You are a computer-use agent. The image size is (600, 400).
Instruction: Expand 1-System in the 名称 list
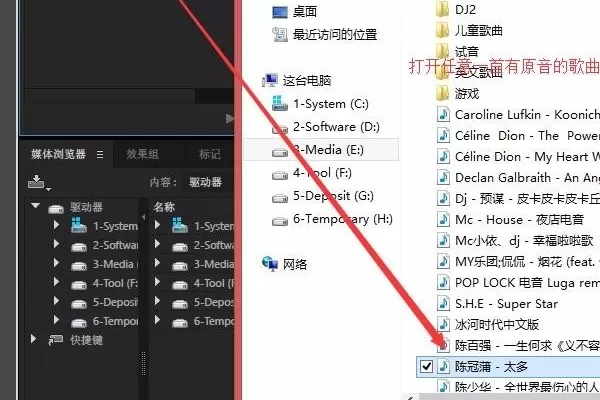click(157, 225)
